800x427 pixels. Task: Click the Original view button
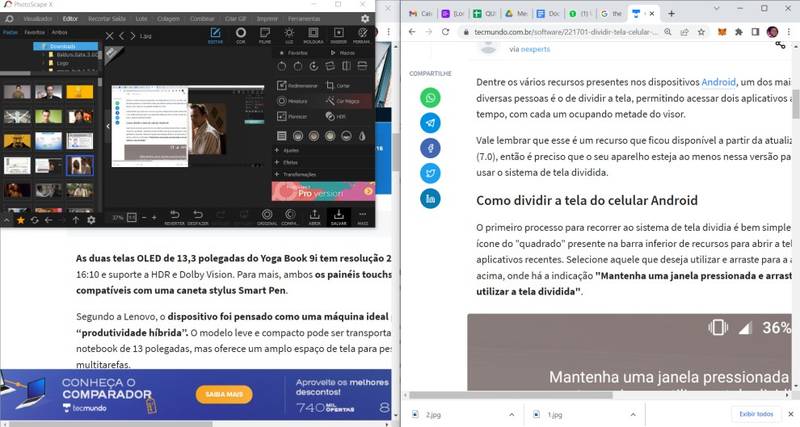[267, 217]
